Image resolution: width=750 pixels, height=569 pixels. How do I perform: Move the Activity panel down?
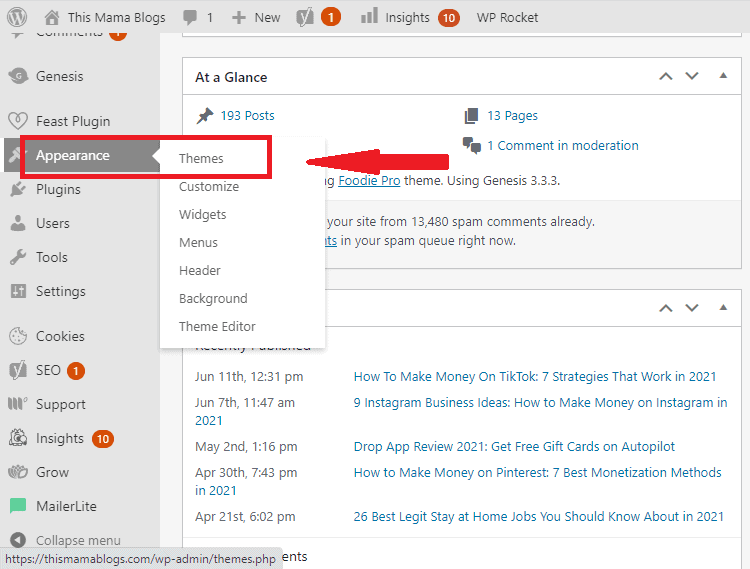click(x=692, y=308)
